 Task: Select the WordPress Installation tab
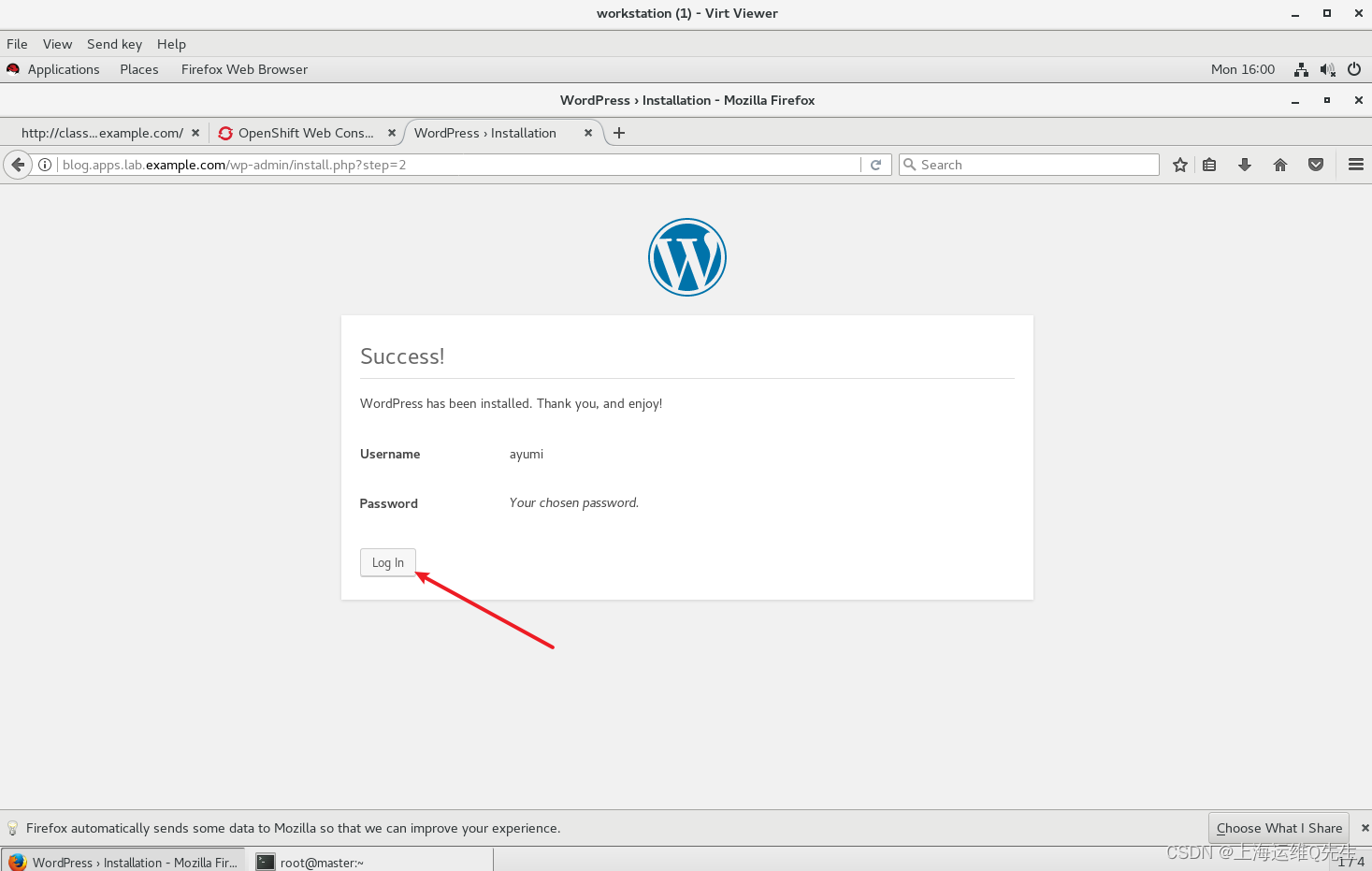point(485,133)
